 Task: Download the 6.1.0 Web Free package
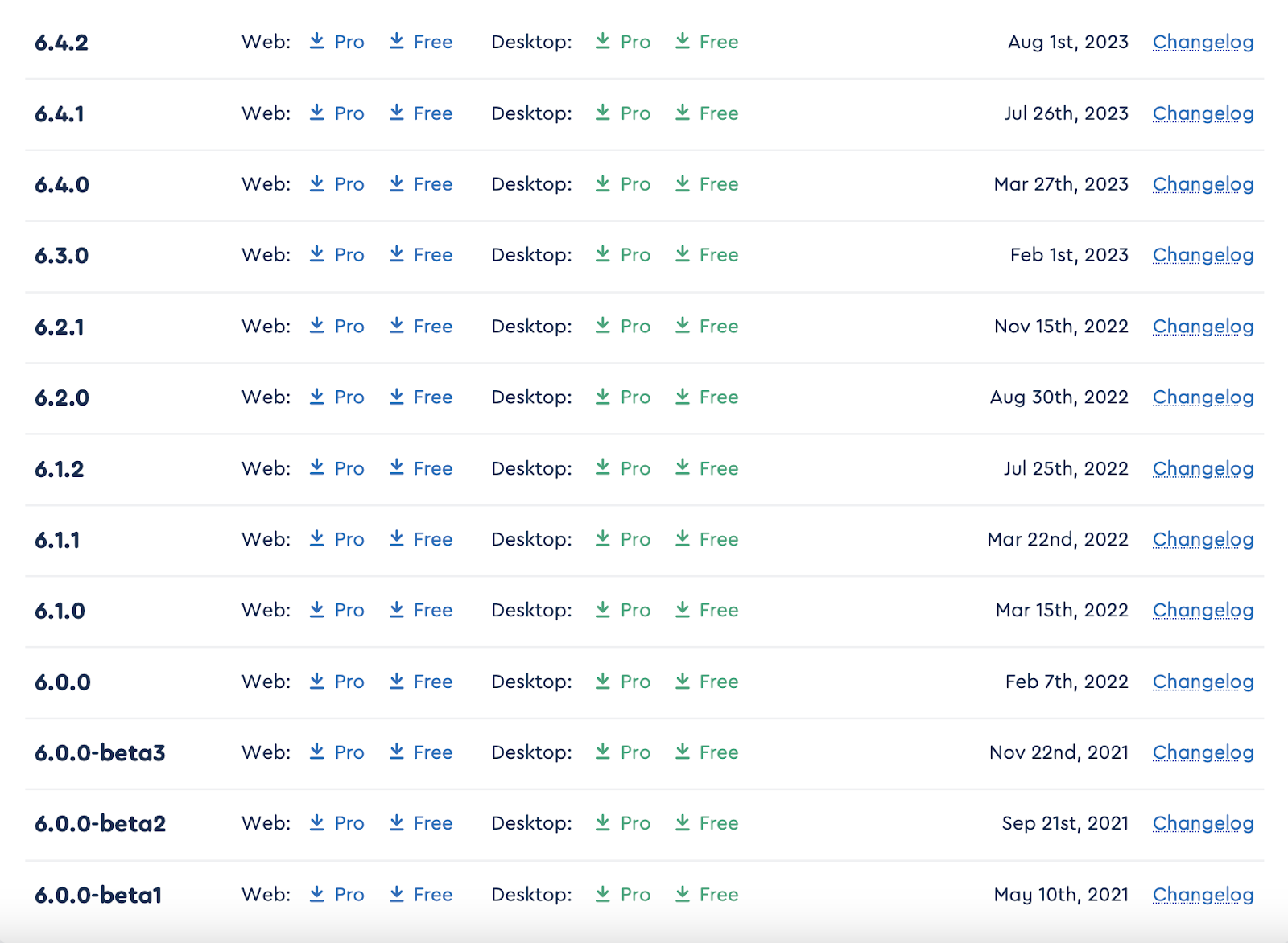420,611
